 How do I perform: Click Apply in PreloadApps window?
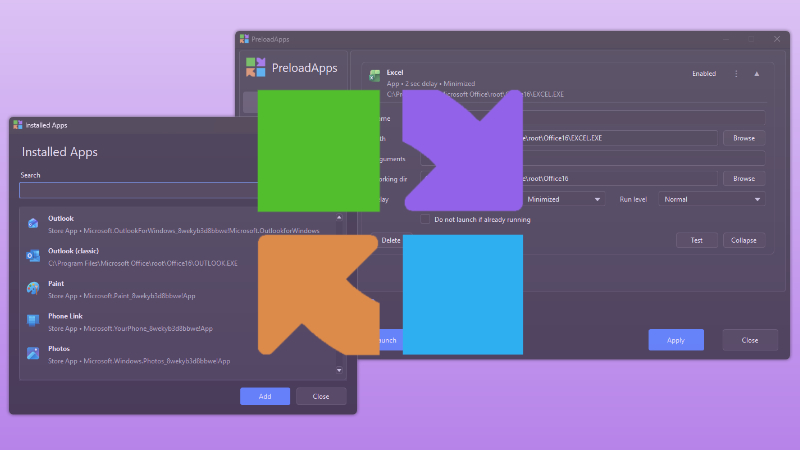pos(676,340)
